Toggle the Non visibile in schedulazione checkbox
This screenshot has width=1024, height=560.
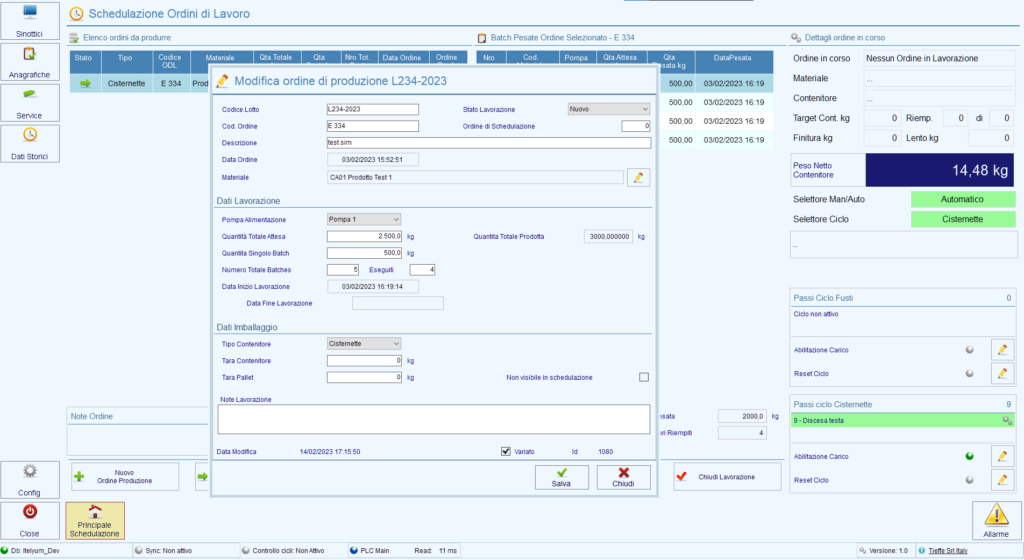click(x=644, y=377)
